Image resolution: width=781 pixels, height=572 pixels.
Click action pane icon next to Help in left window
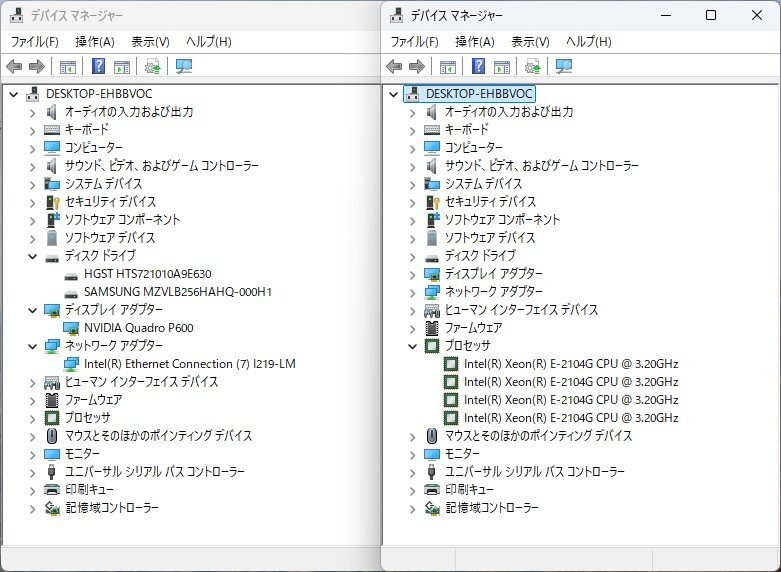tap(122, 67)
